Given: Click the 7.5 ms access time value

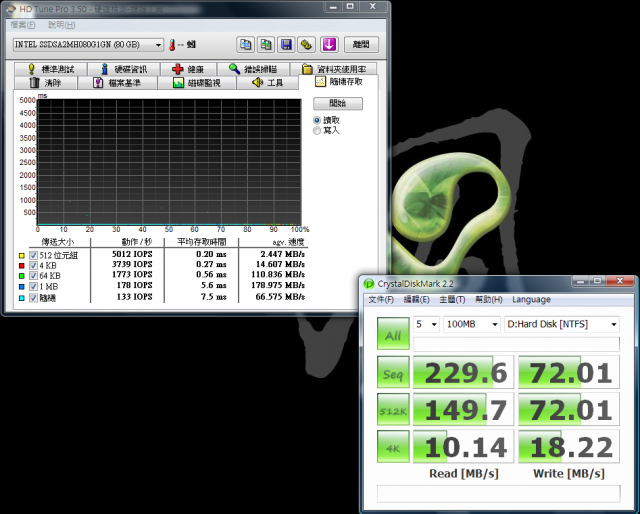Looking at the screenshot, I should pos(213,297).
